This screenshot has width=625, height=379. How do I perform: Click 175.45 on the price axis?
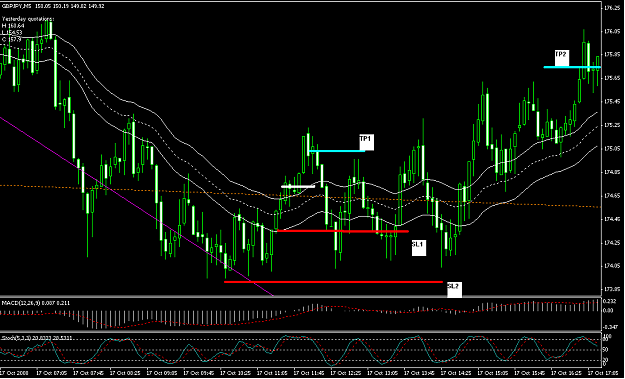pyautogui.click(x=611, y=102)
